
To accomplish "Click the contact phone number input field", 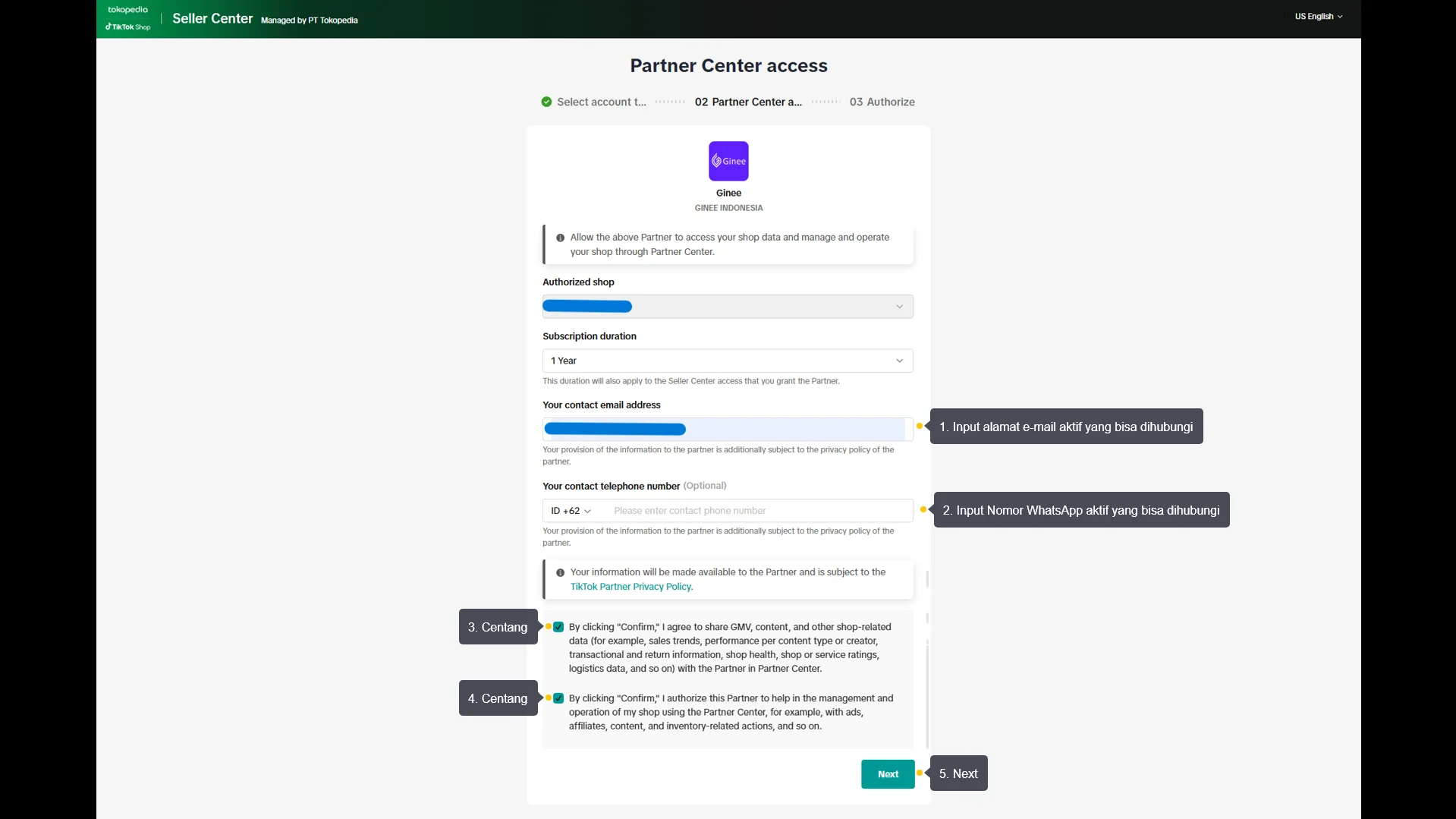I will [759, 511].
